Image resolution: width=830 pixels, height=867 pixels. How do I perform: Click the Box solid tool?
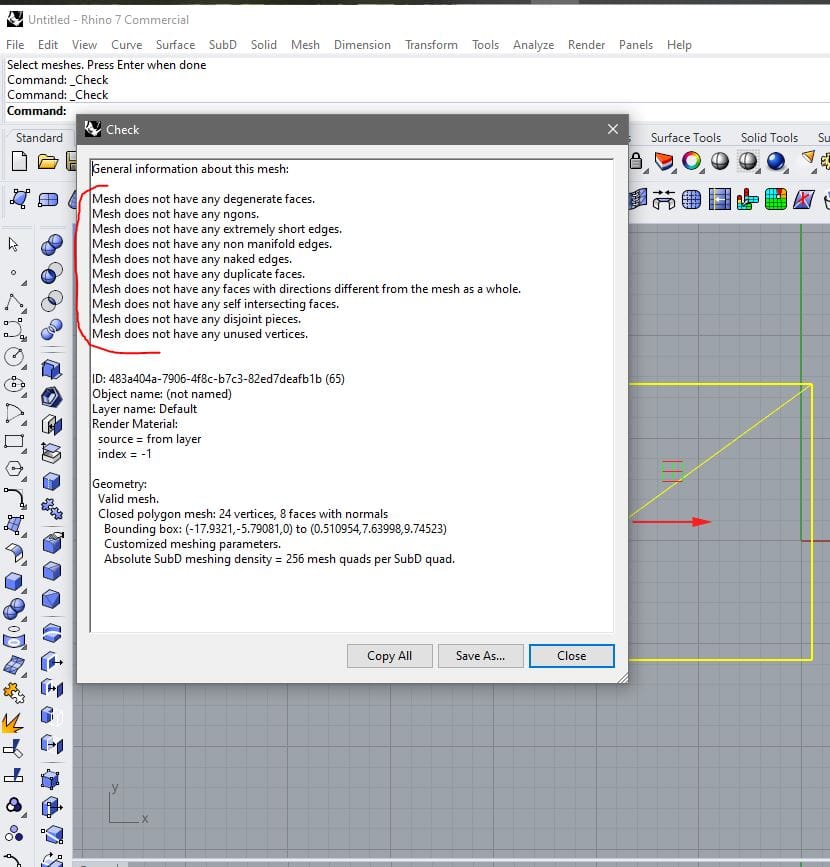pyautogui.click(x=13, y=580)
